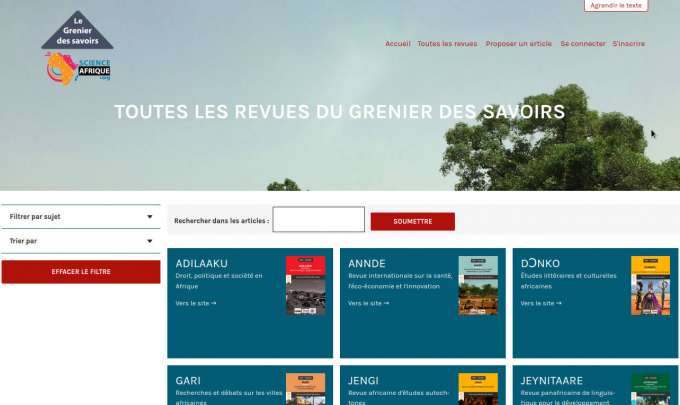
Task: Expand the Filtrer par sujet dropdown
Action: tap(81, 216)
